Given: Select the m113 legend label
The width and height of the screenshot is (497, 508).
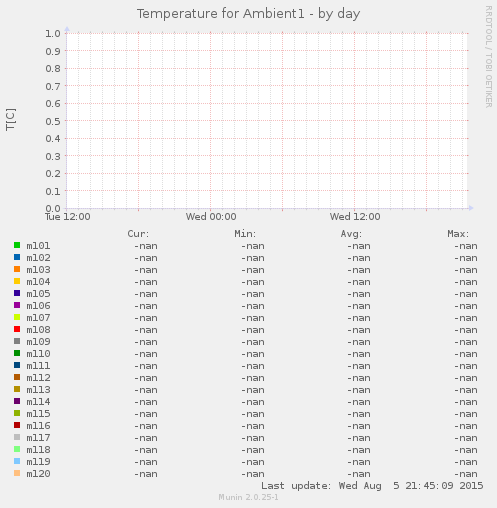Looking at the screenshot, I should tap(38, 390).
